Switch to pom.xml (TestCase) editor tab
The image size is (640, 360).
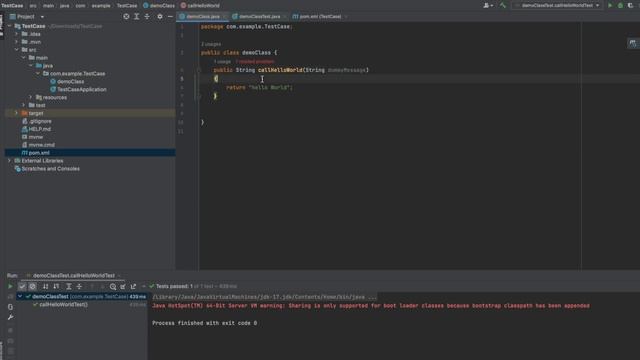point(320,16)
